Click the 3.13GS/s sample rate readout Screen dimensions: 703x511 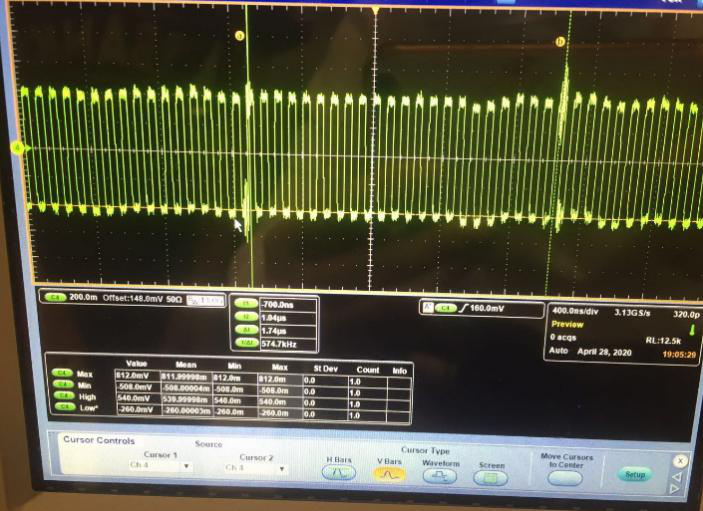tap(632, 312)
